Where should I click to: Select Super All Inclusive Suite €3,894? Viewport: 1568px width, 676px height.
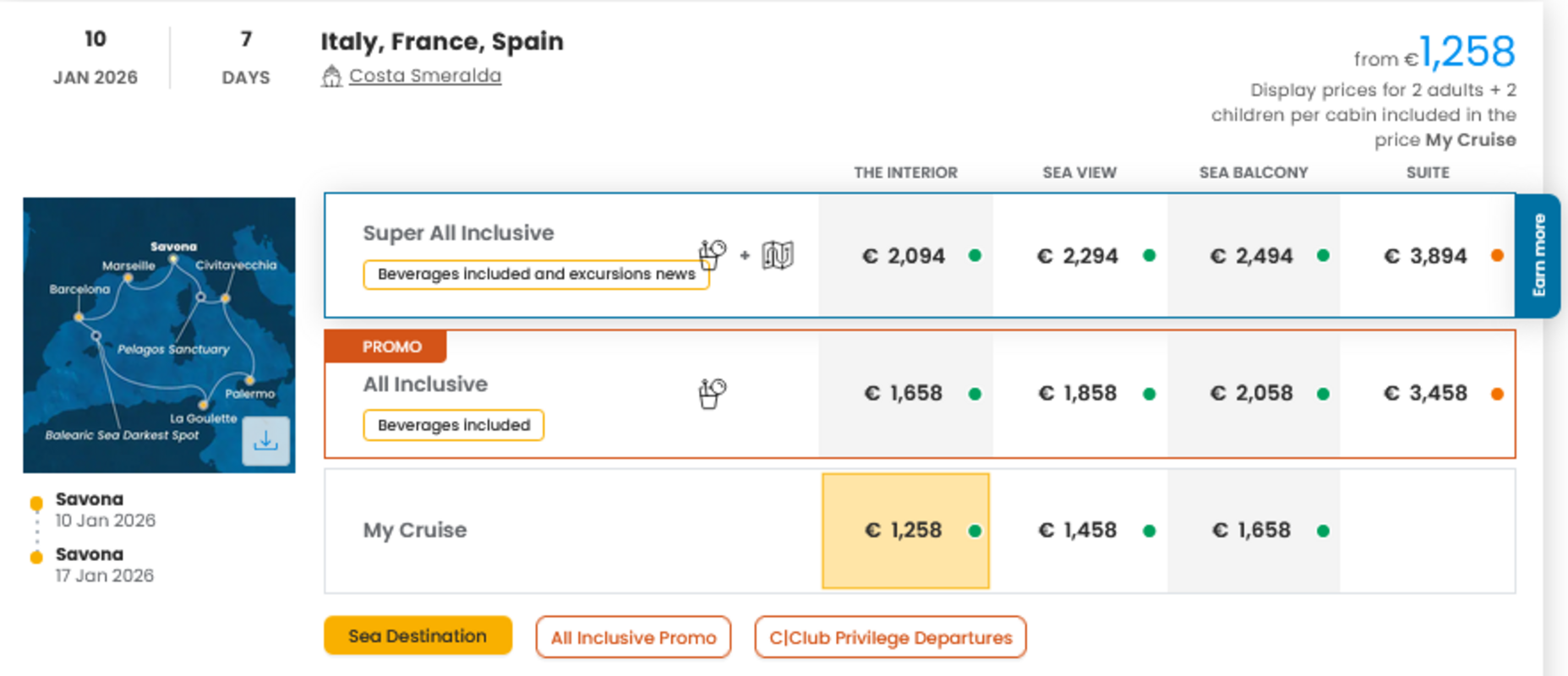click(x=1426, y=256)
